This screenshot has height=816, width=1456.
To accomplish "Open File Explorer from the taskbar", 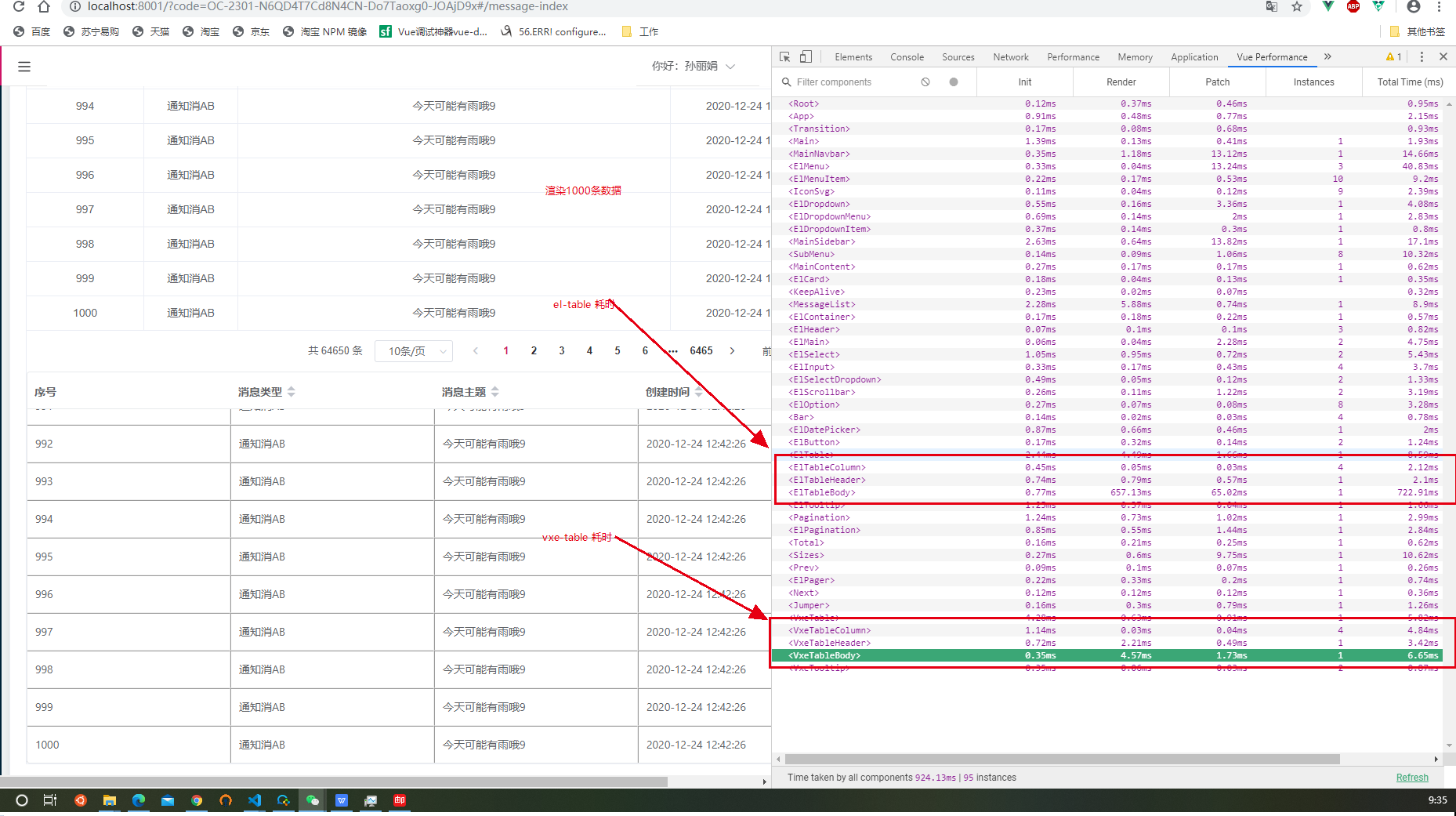I will (110, 800).
